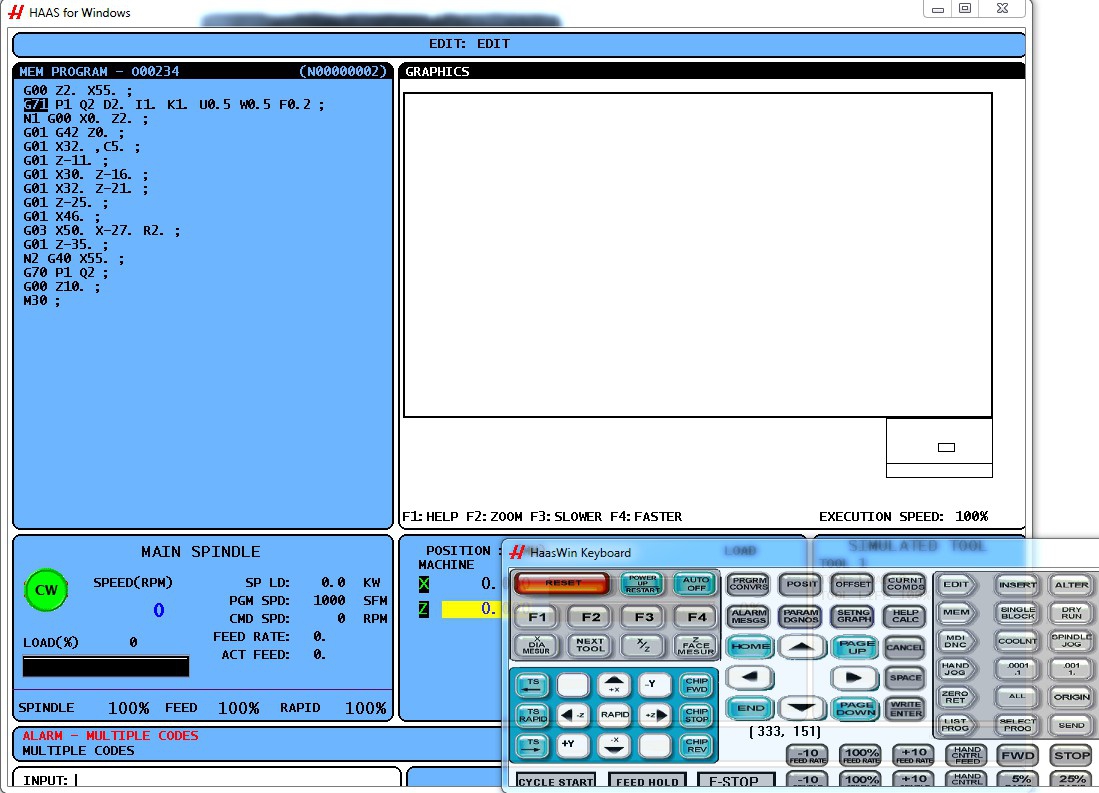This screenshot has width=1099, height=793.
Task: Select the .001 / 1. jog increment
Action: point(1071,668)
